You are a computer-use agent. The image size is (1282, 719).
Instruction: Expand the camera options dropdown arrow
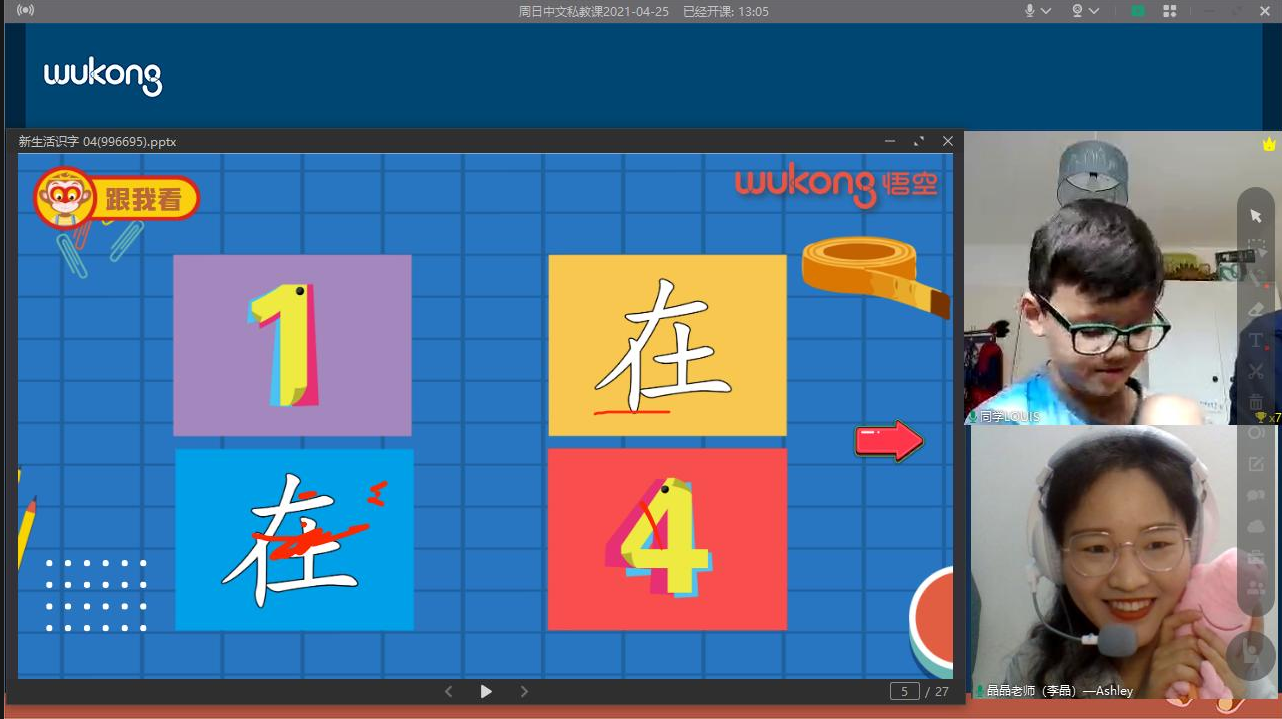click(x=1094, y=11)
